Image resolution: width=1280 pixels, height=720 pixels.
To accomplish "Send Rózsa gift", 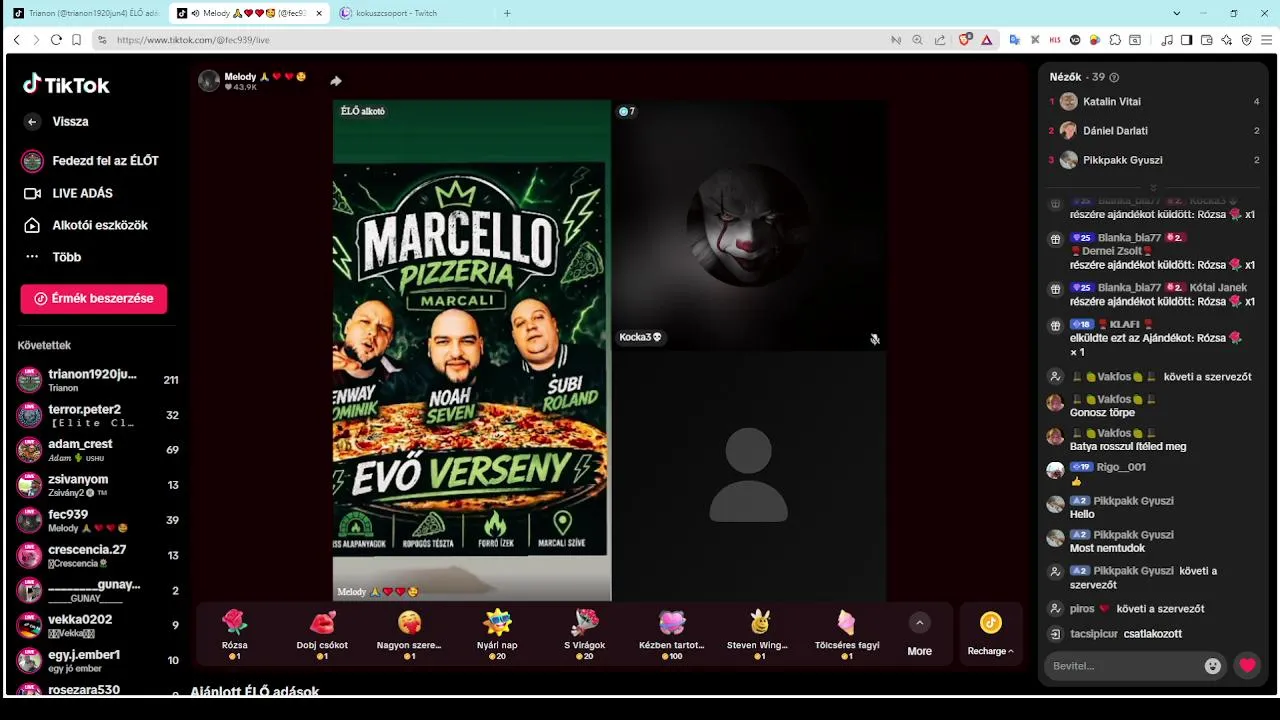I will (235, 634).
